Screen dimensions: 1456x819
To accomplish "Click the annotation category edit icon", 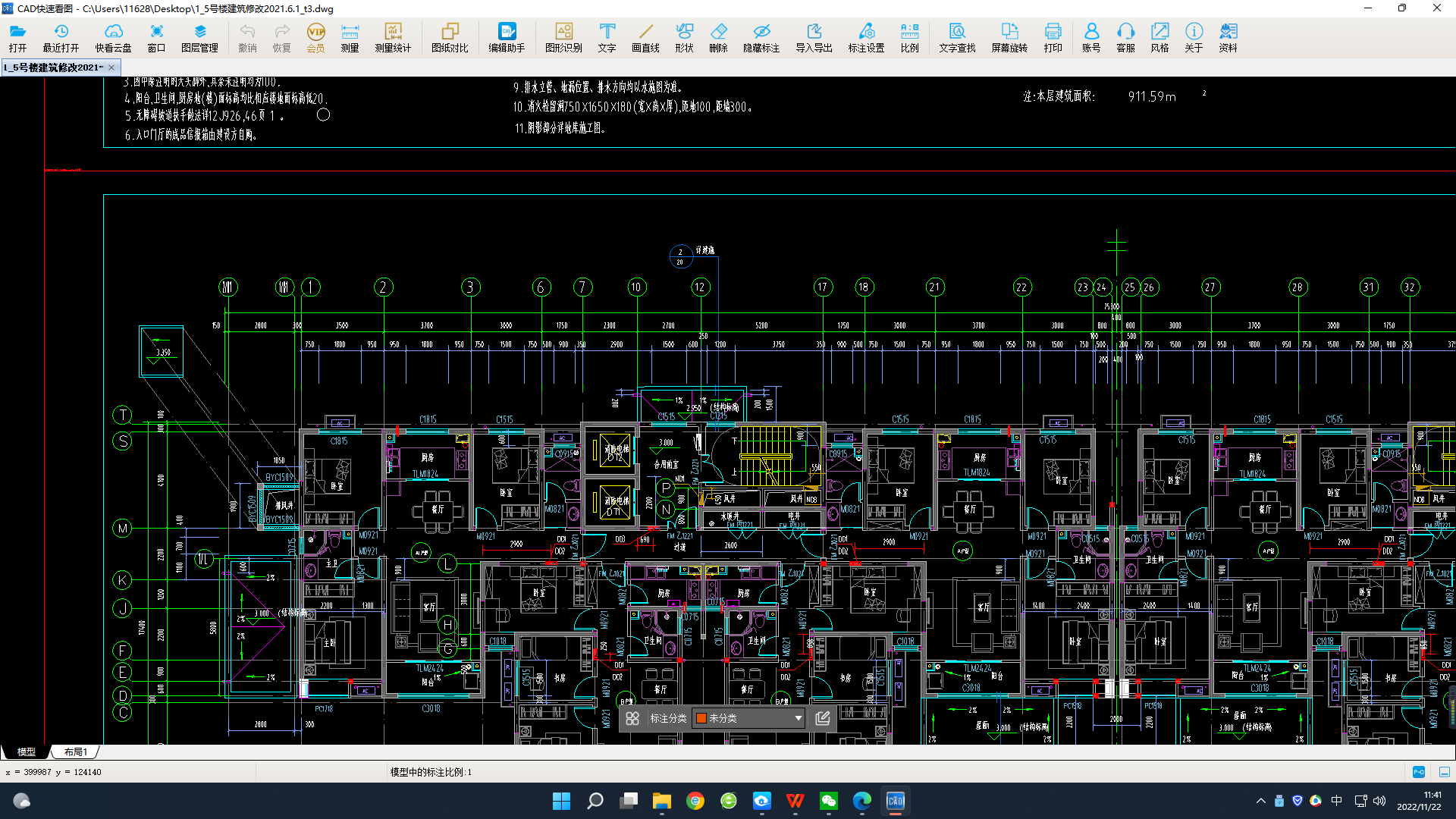I will pos(823,718).
